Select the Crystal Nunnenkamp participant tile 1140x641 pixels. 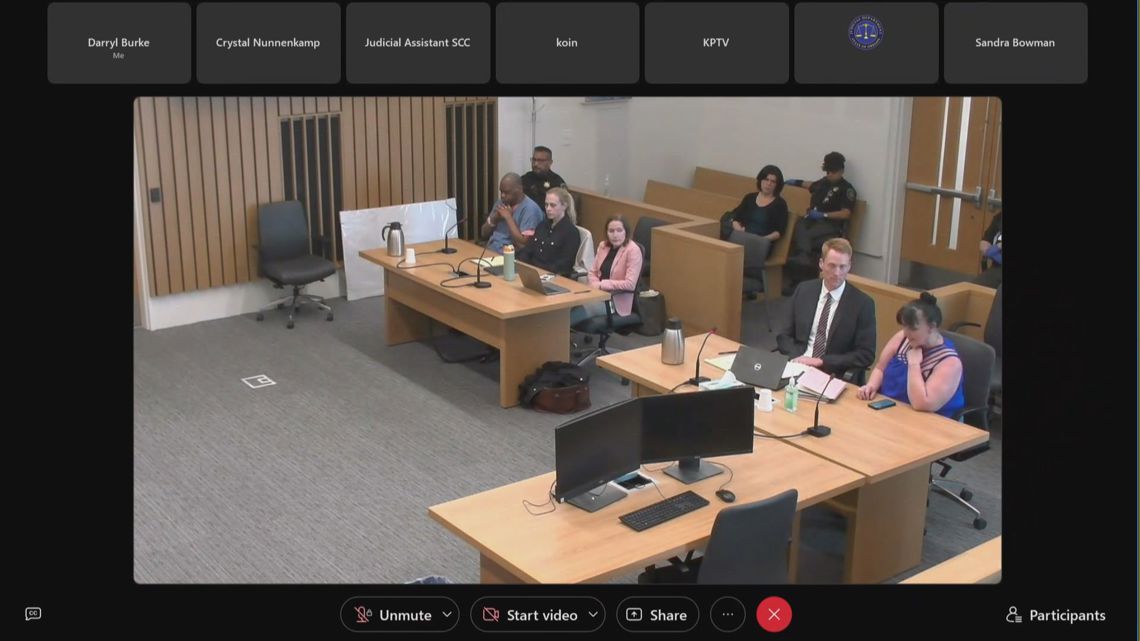coord(268,42)
